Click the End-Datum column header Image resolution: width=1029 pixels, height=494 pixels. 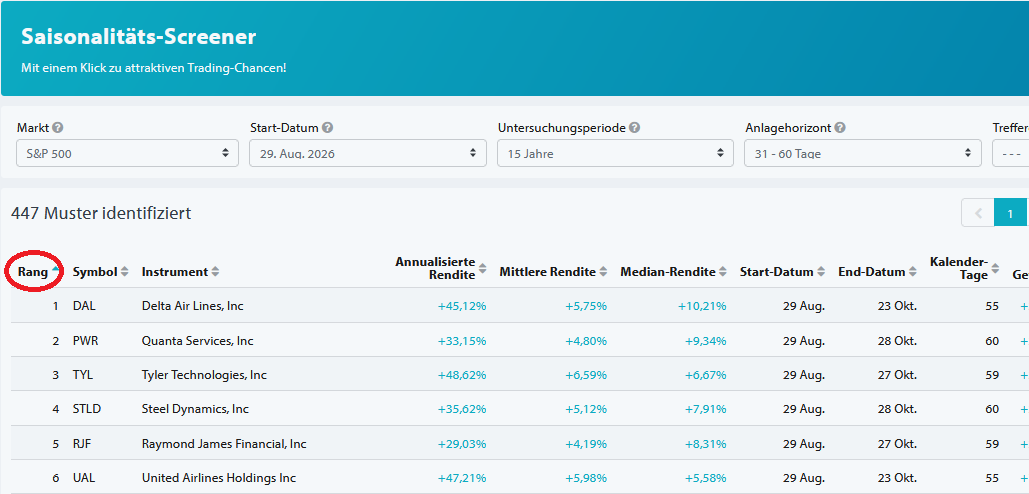click(x=872, y=272)
